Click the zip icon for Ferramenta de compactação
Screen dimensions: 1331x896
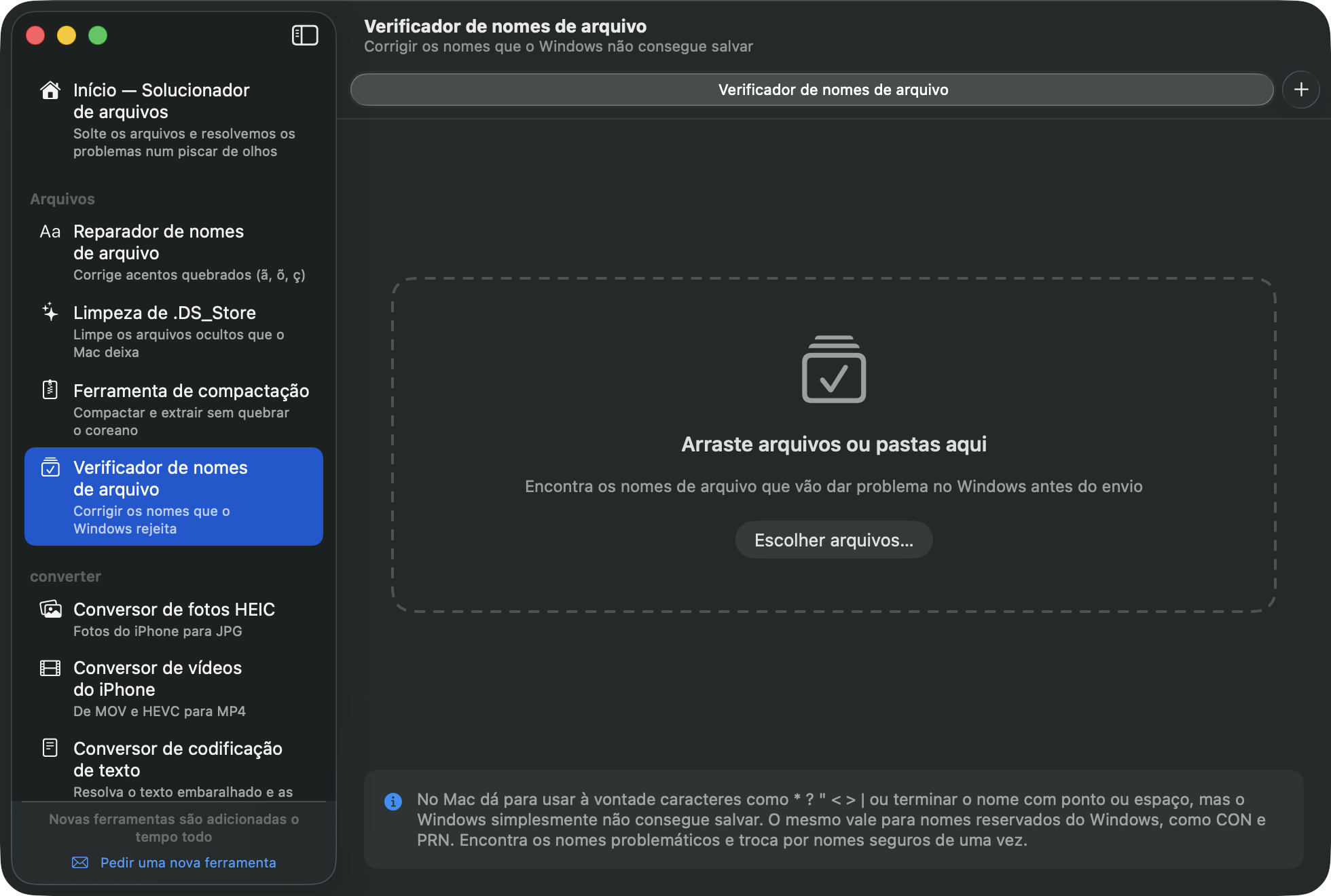[x=50, y=390]
